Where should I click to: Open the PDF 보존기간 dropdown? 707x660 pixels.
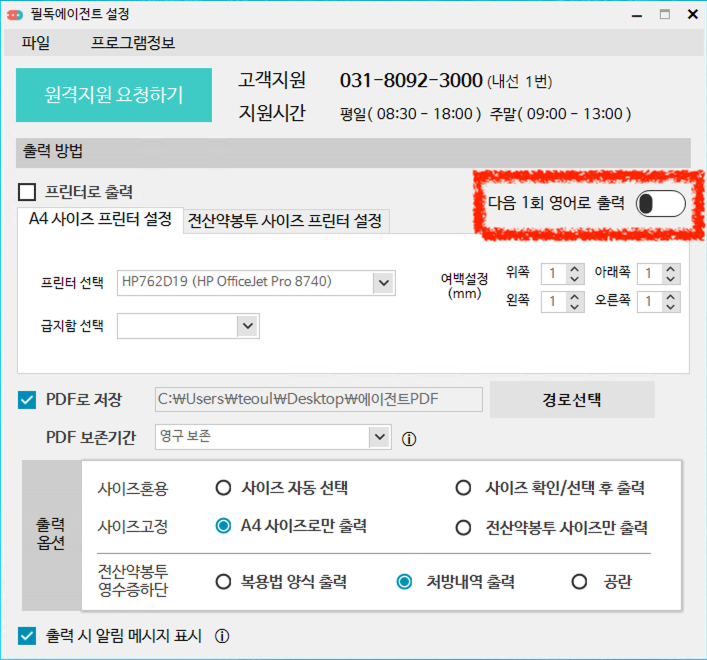(378, 437)
